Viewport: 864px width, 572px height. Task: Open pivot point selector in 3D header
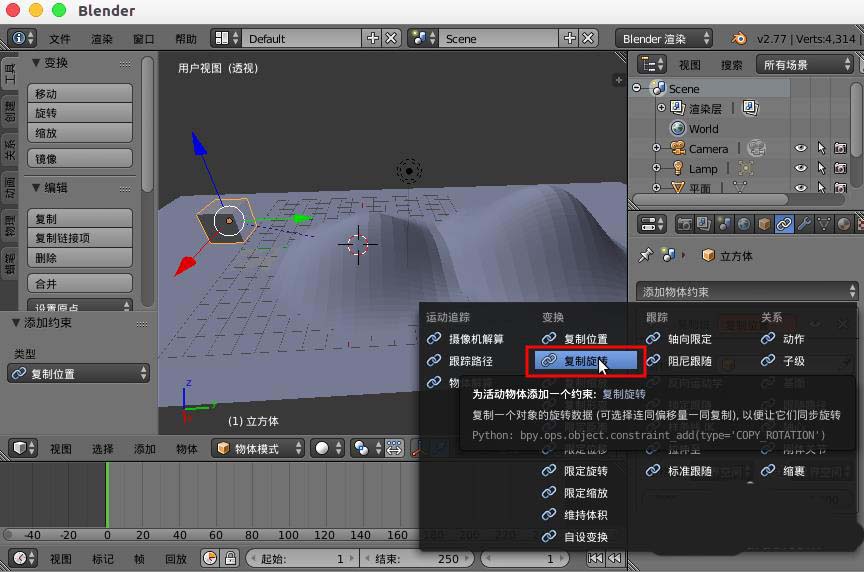366,448
